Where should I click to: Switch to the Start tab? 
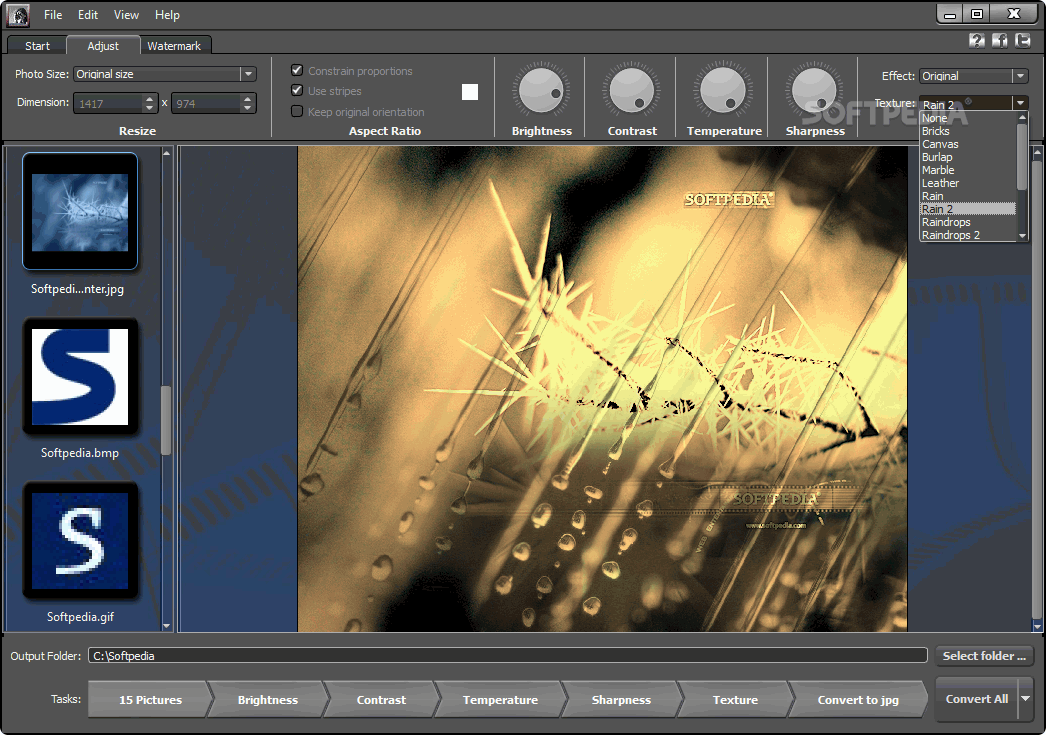[x=37, y=46]
